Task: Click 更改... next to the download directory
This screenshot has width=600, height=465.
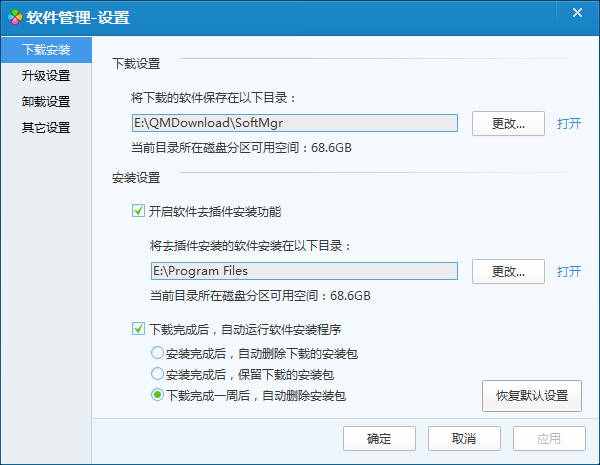Action: (508, 124)
